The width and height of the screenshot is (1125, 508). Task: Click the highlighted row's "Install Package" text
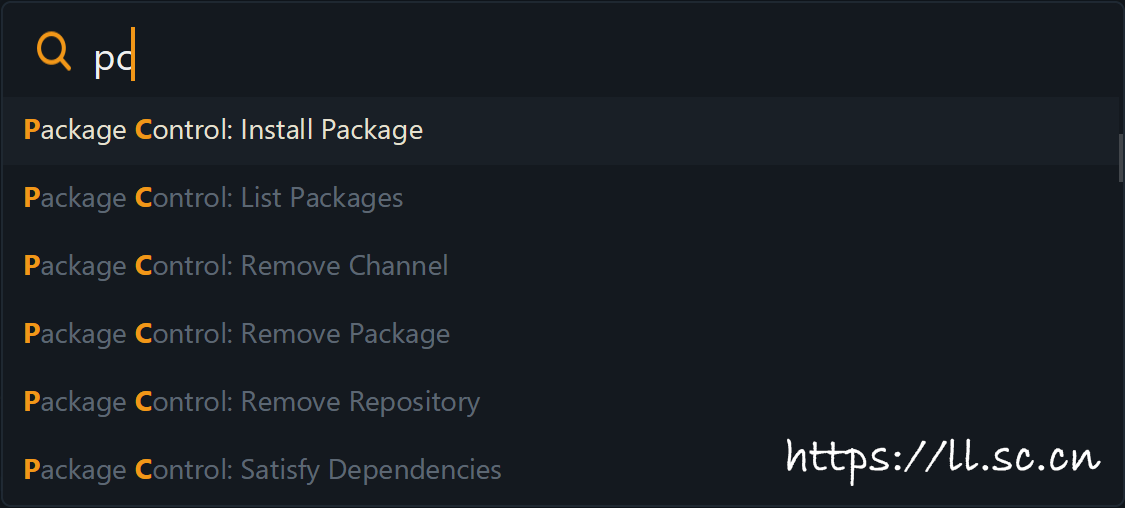click(x=331, y=131)
